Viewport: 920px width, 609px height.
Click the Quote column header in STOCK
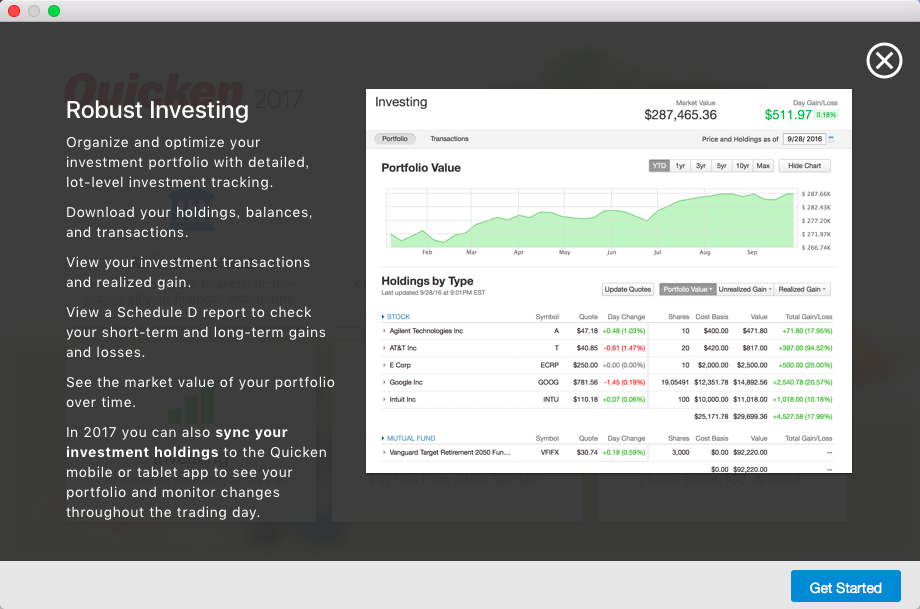[588, 317]
